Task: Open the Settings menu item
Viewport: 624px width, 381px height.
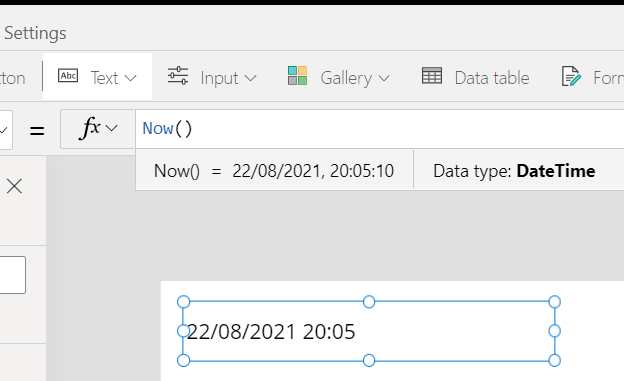Action: (35, 33)
